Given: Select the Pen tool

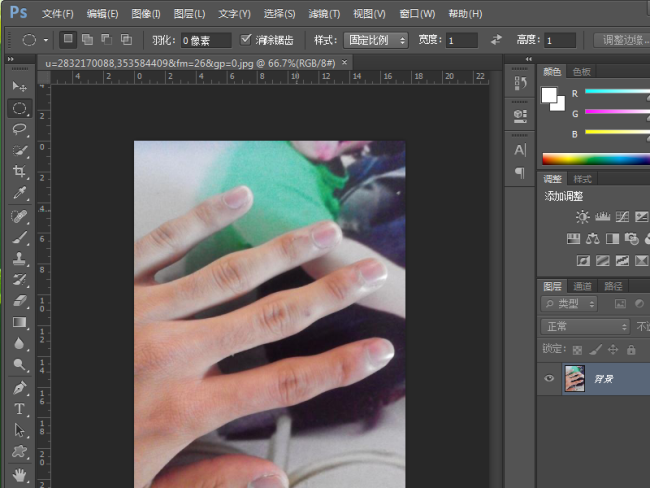Looking at the screenshot, I should click(20, 387).
